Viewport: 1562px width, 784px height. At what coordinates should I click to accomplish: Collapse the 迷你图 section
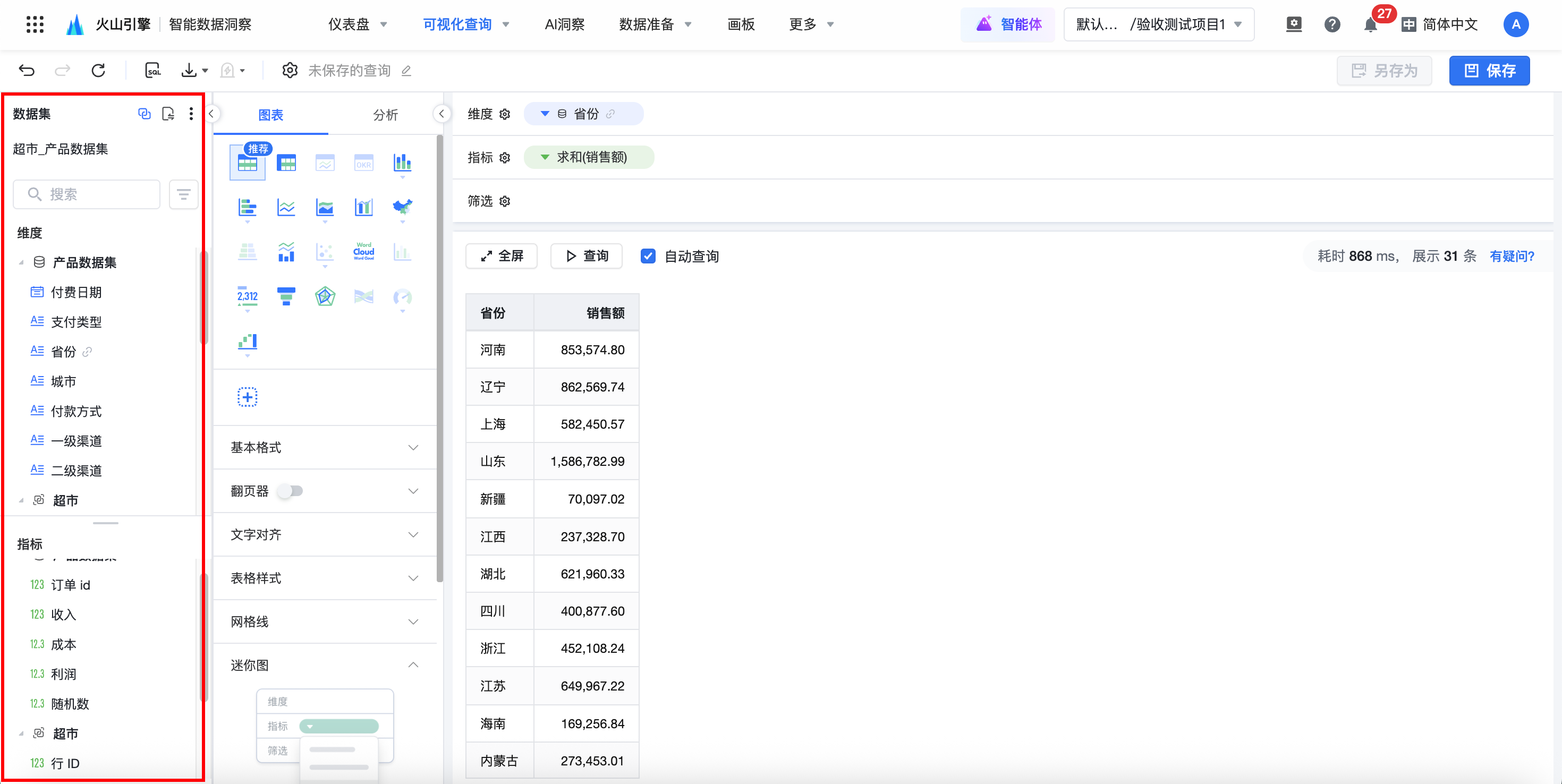[x=413, y=664]
